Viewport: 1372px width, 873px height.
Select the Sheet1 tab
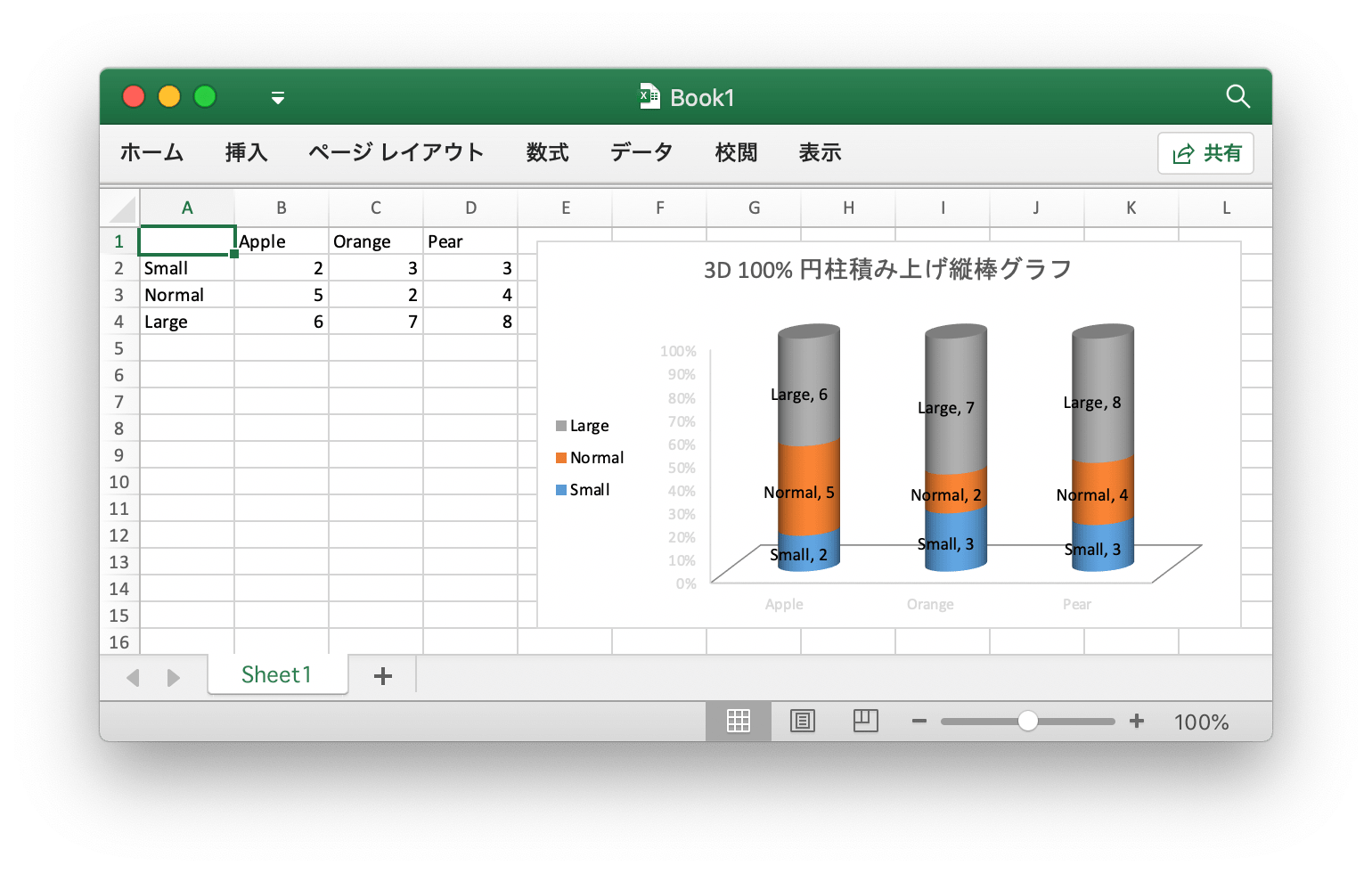point(276,674)
